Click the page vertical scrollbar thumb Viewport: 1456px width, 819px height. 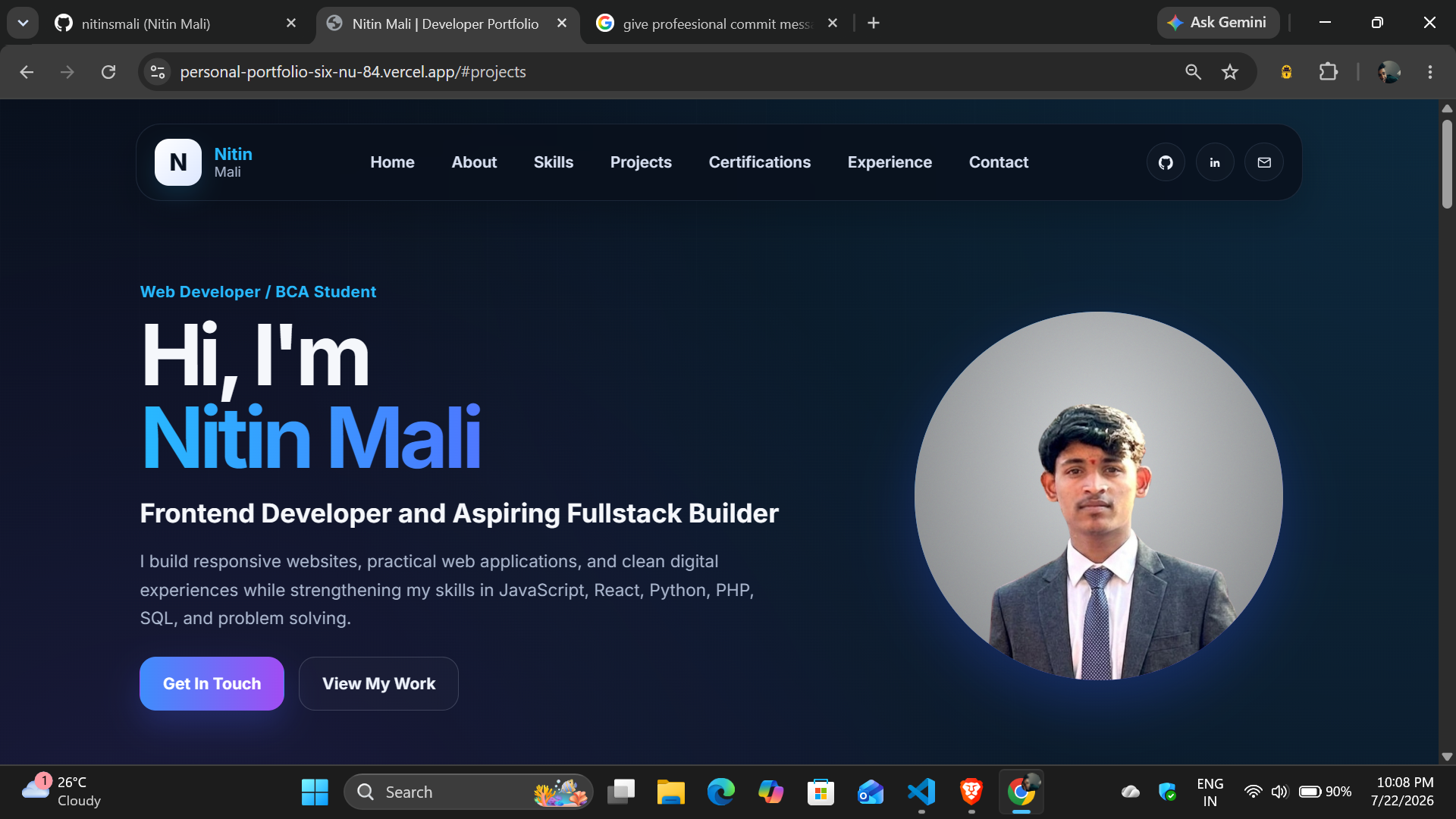pyautogui.click(x=1447, y=163)
